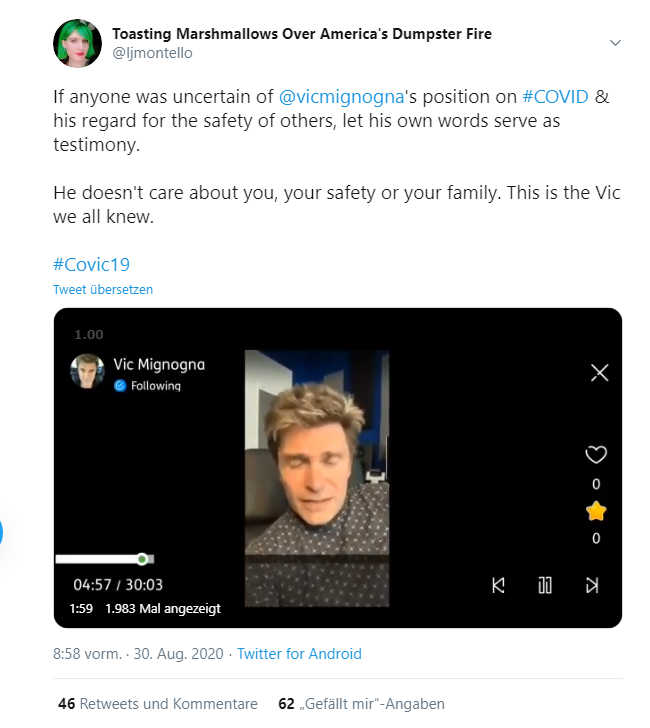Open Twitter for Android source link
This screenshot has height=728, width=650.
[299, 654]
